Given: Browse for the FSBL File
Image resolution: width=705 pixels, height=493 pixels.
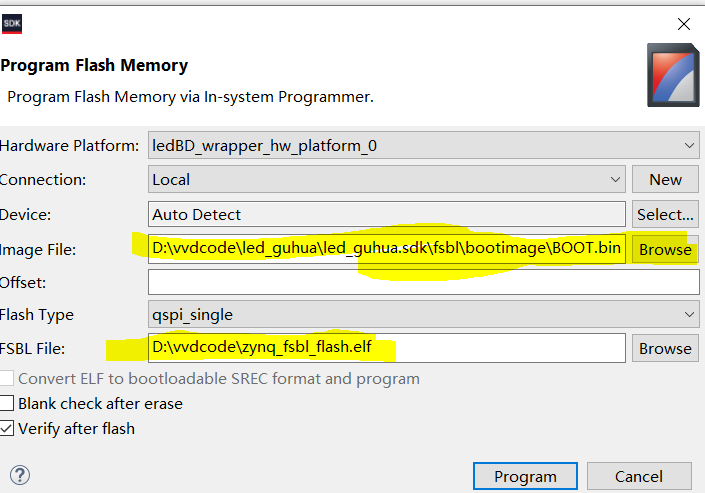Looking at the screenshot, I should tap(665, 349).
